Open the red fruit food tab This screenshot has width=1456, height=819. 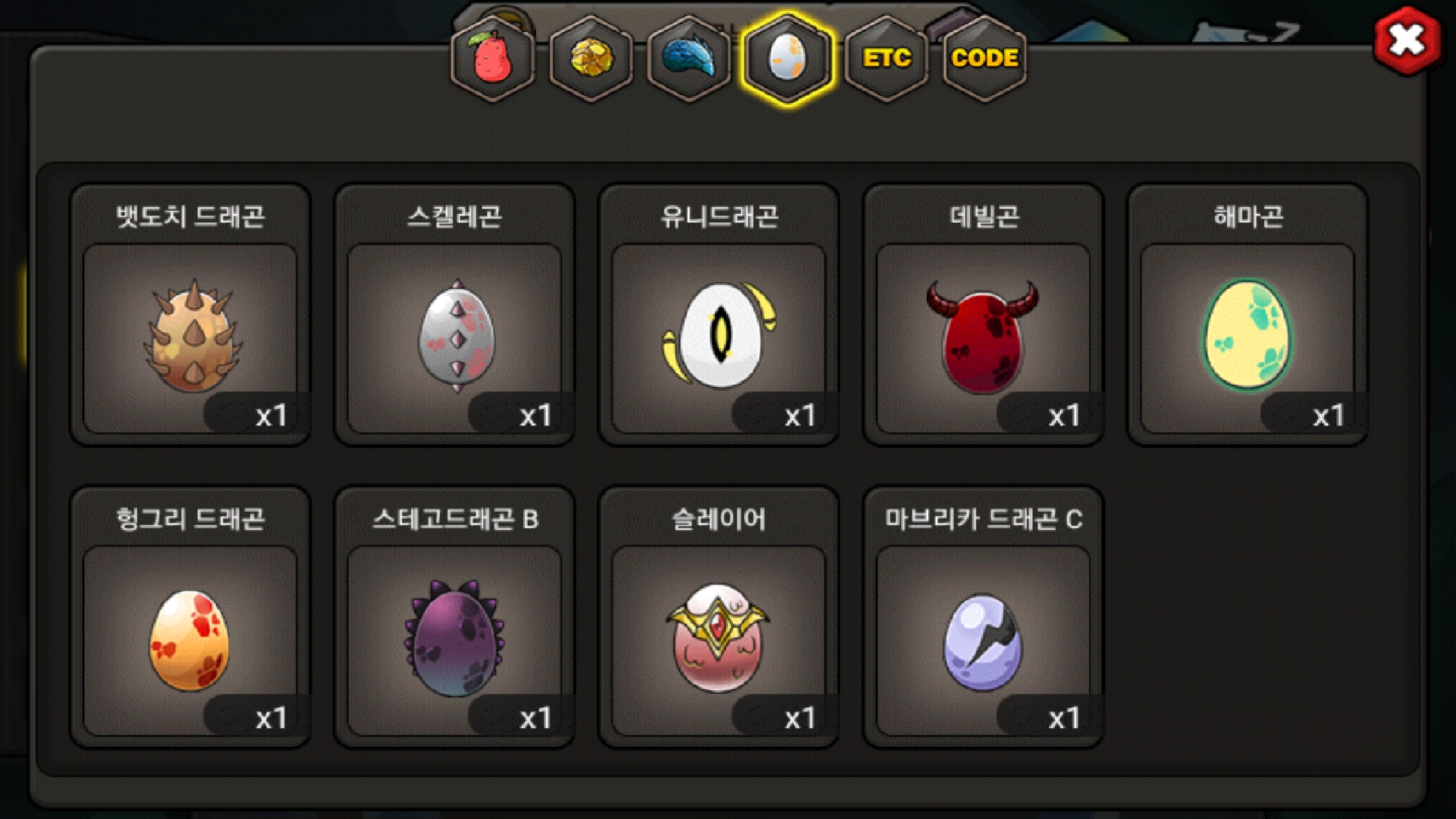click(x=493, y=58)
